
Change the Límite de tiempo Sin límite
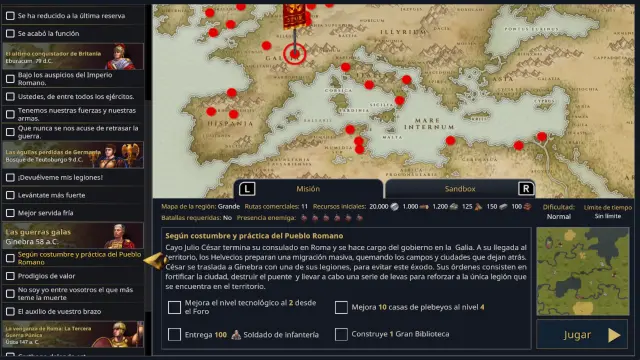[607, 216]
